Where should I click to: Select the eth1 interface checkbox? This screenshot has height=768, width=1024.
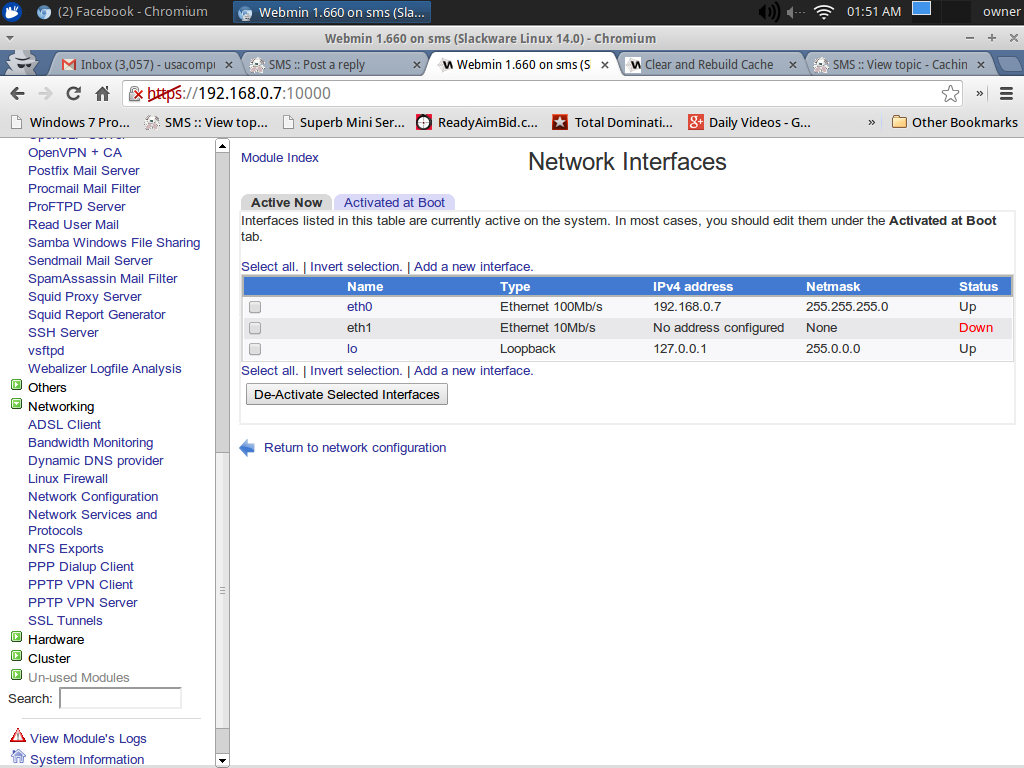tap(255, 328)
